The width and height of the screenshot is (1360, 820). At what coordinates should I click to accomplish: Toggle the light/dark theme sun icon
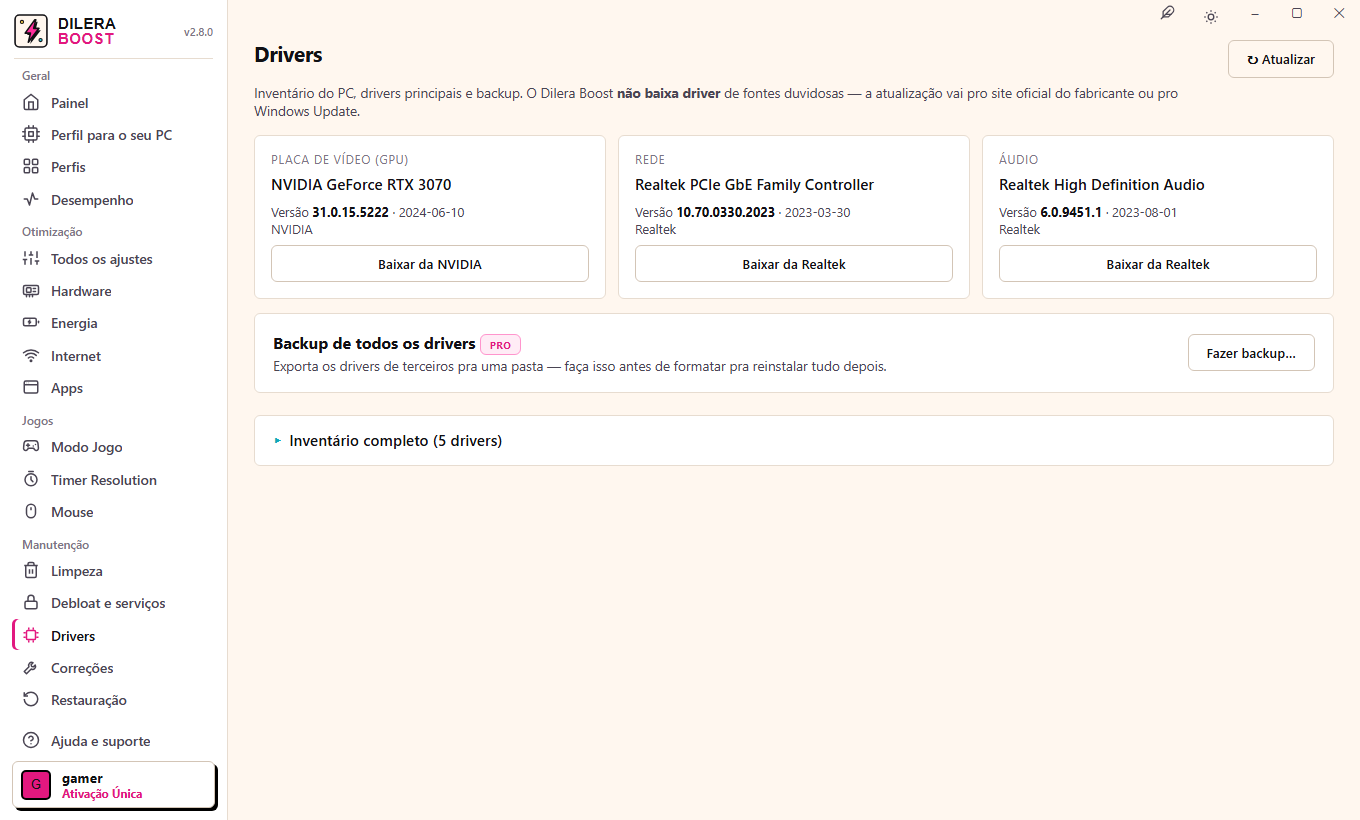coord(1211,16)
